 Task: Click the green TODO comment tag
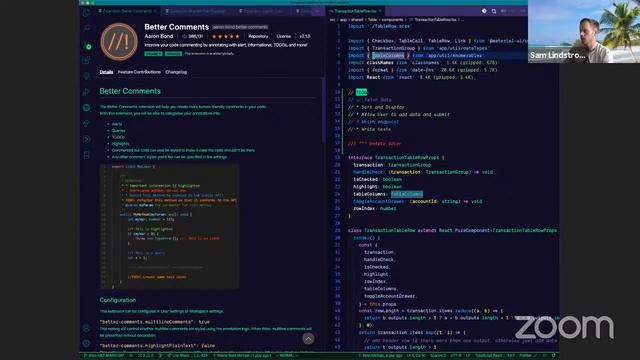(361, 93)
